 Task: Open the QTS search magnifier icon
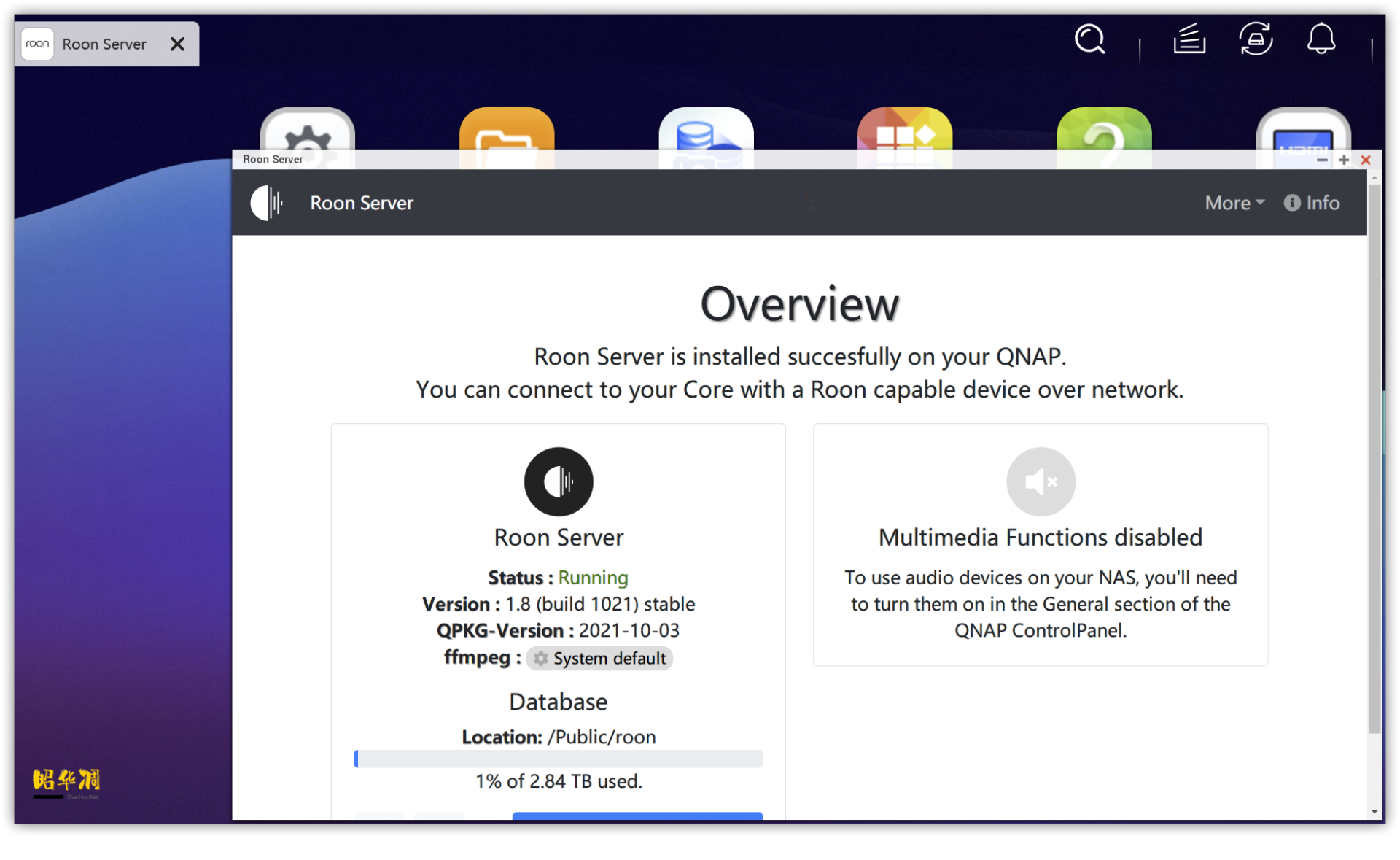tap(1089, 39)
